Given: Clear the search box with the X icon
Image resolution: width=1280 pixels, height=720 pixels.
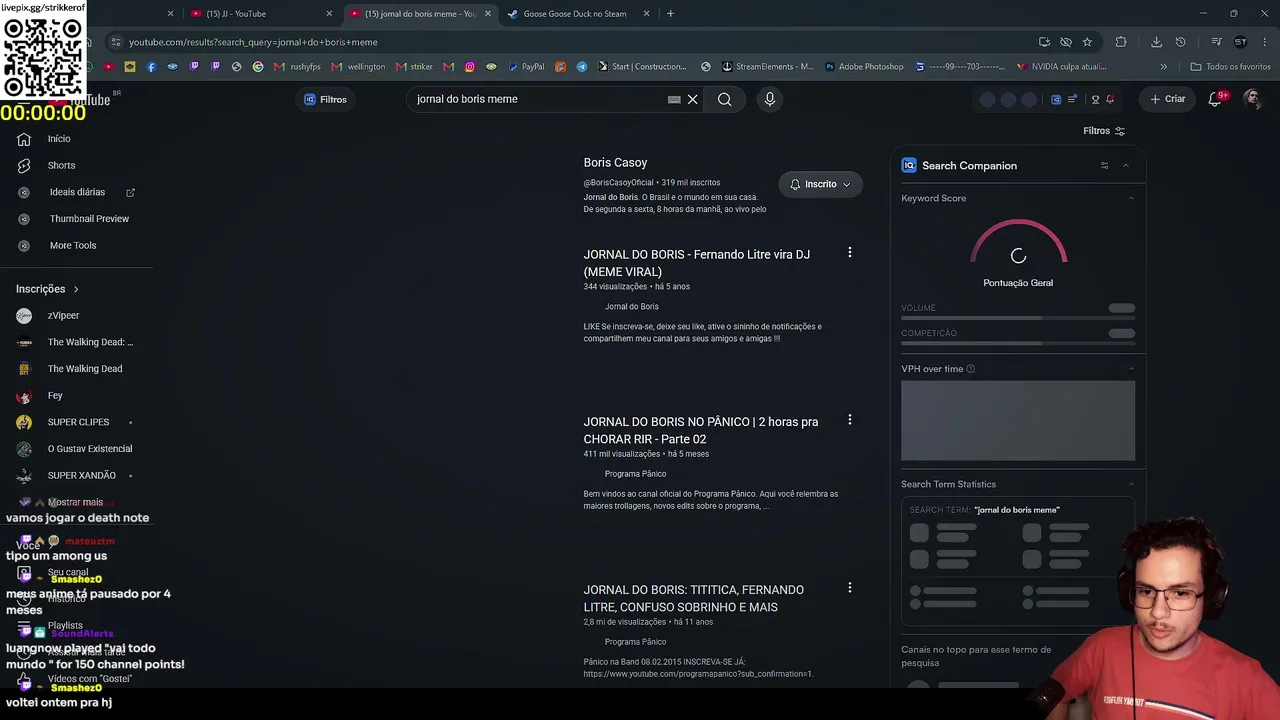Looking at the screenshot, I should [x=692, y=99].
